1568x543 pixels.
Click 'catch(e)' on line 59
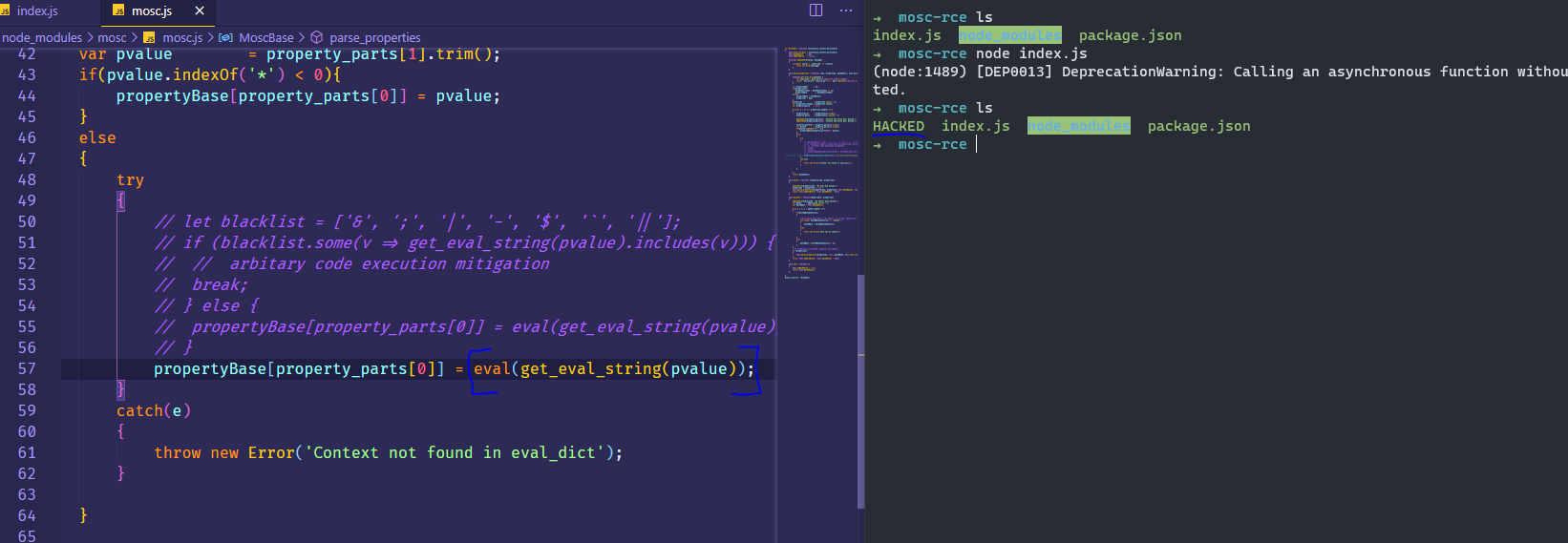click(x=154, y=410)
